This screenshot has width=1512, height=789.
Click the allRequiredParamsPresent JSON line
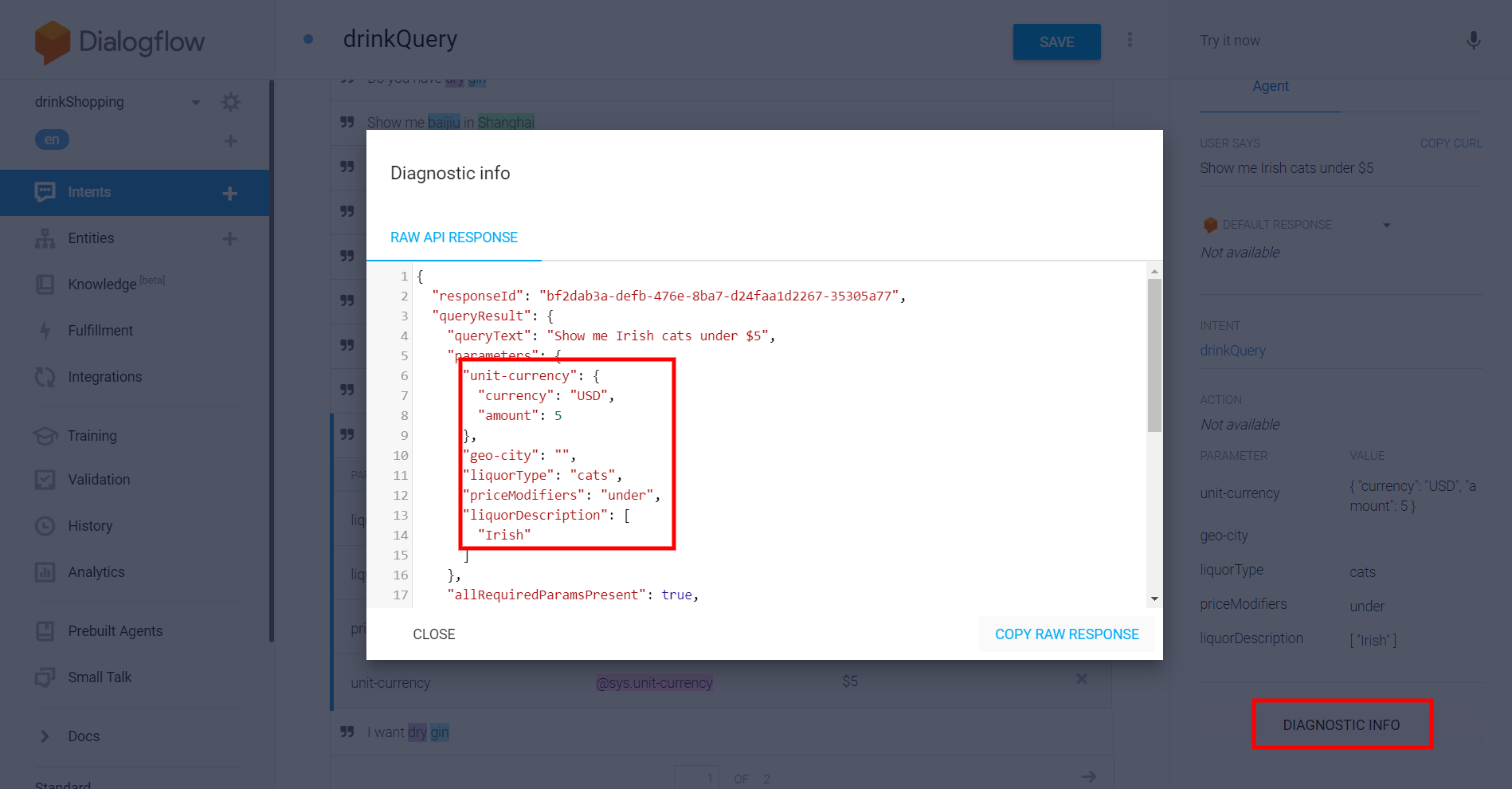[573, 595]
